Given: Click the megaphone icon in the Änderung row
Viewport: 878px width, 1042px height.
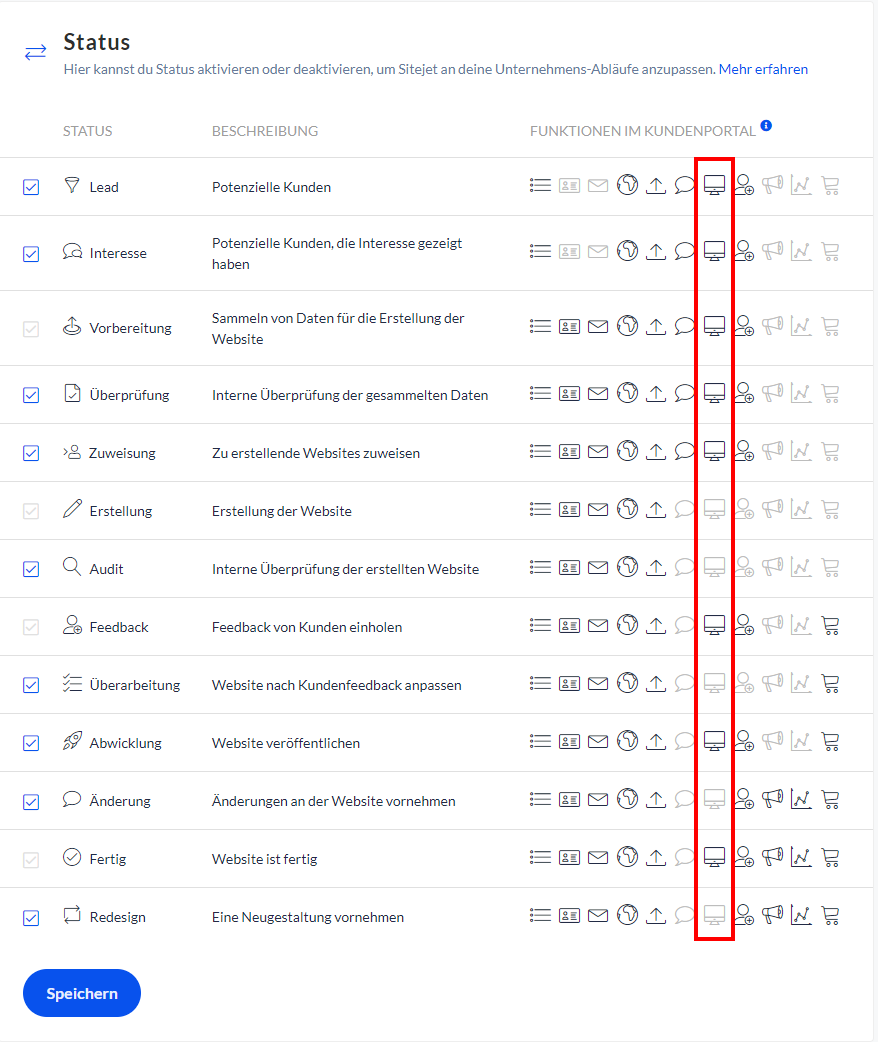Looking at the screenshot, I should coord(772,798).
